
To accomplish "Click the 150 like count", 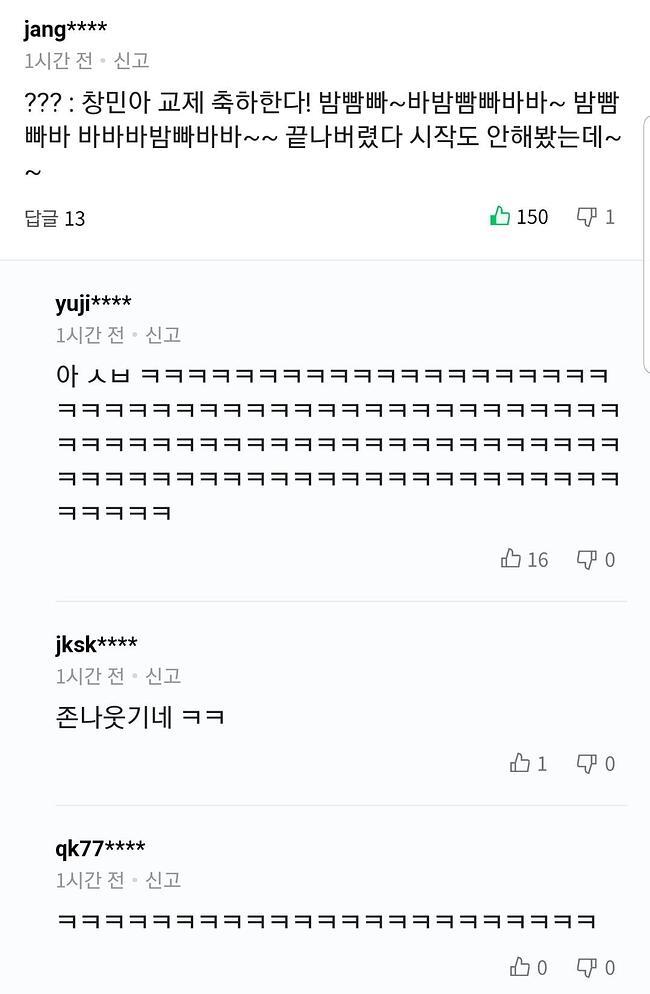I will 532,216.
